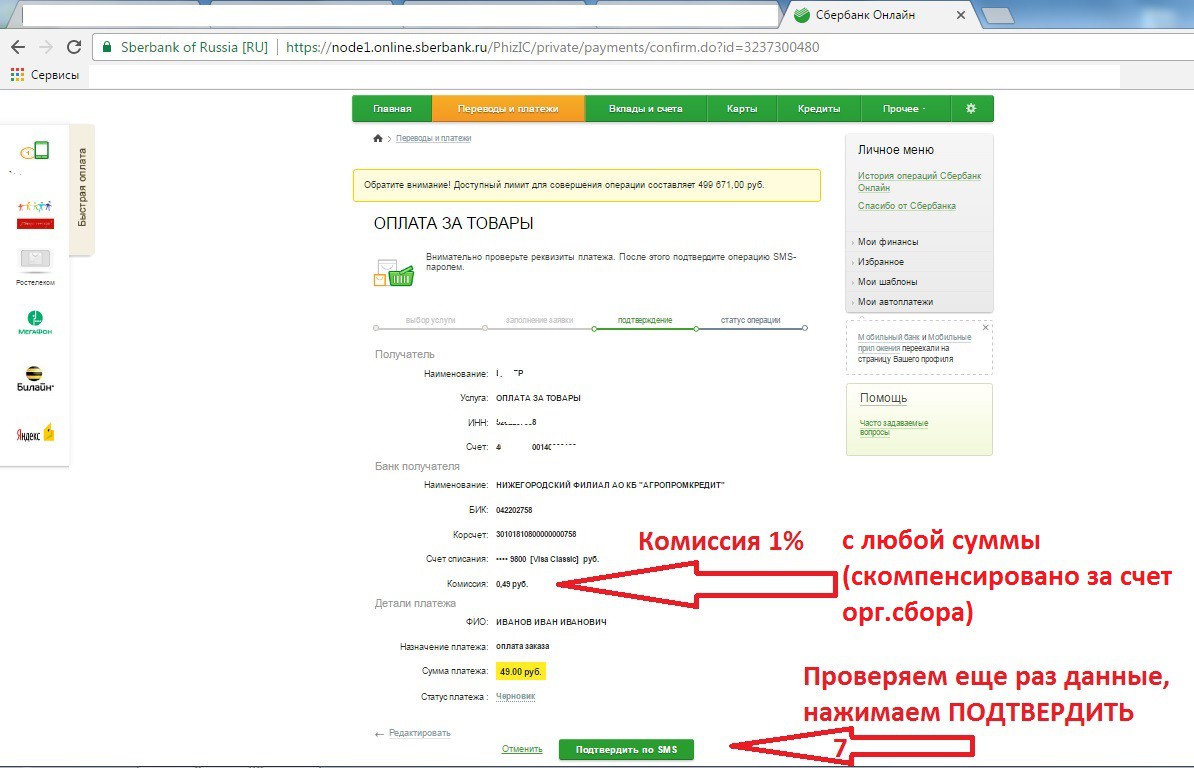Click the Помощь panel heading

coord(883,398)
